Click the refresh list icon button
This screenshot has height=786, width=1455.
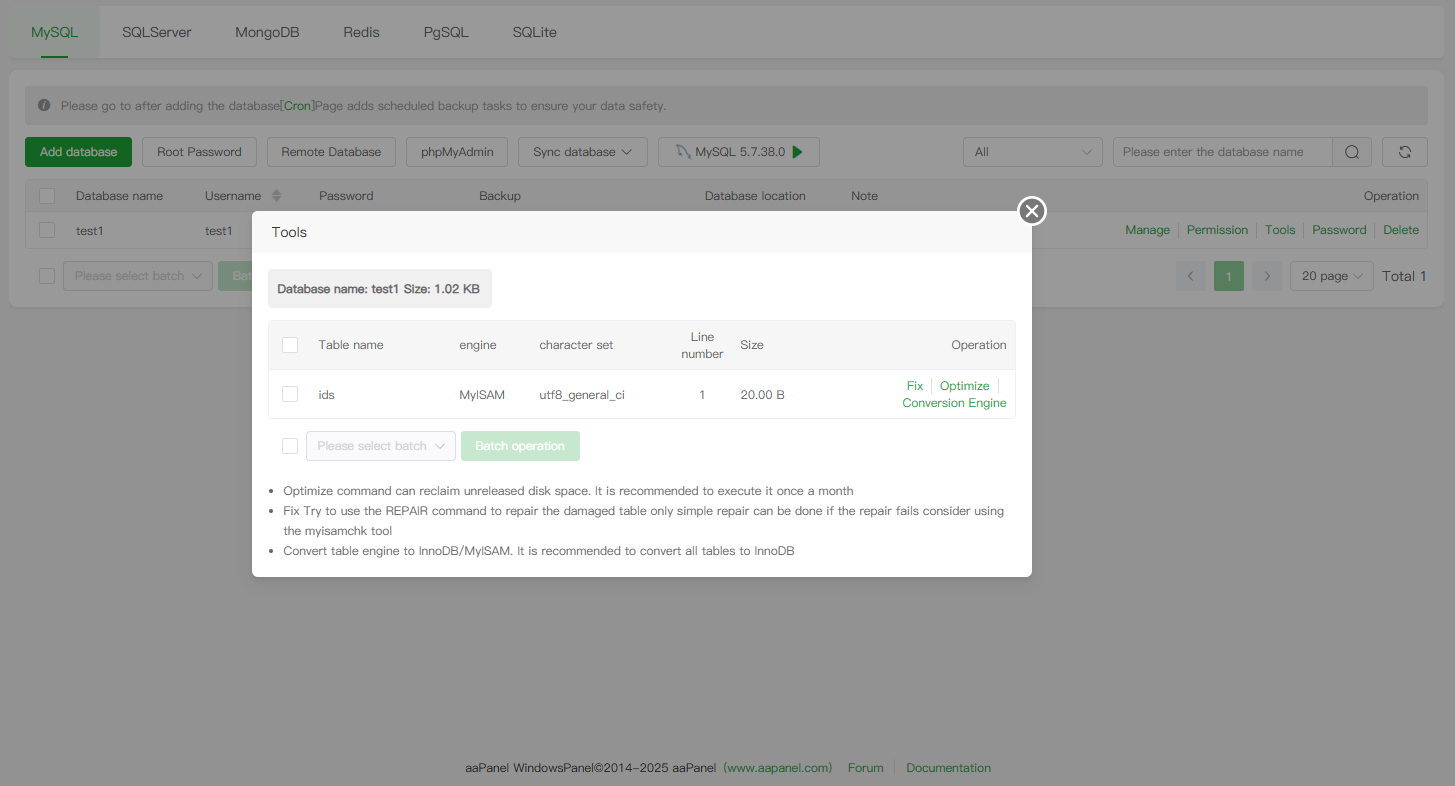click(x=1404, y=152)
